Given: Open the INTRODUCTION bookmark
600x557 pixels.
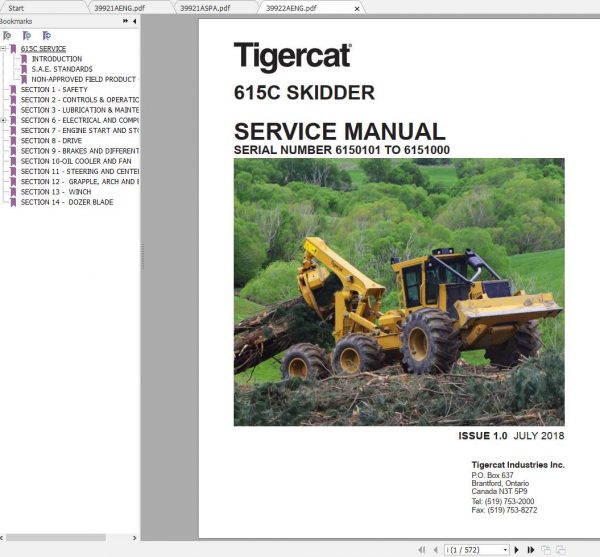Looking at the screenshot, I should 57,59.
